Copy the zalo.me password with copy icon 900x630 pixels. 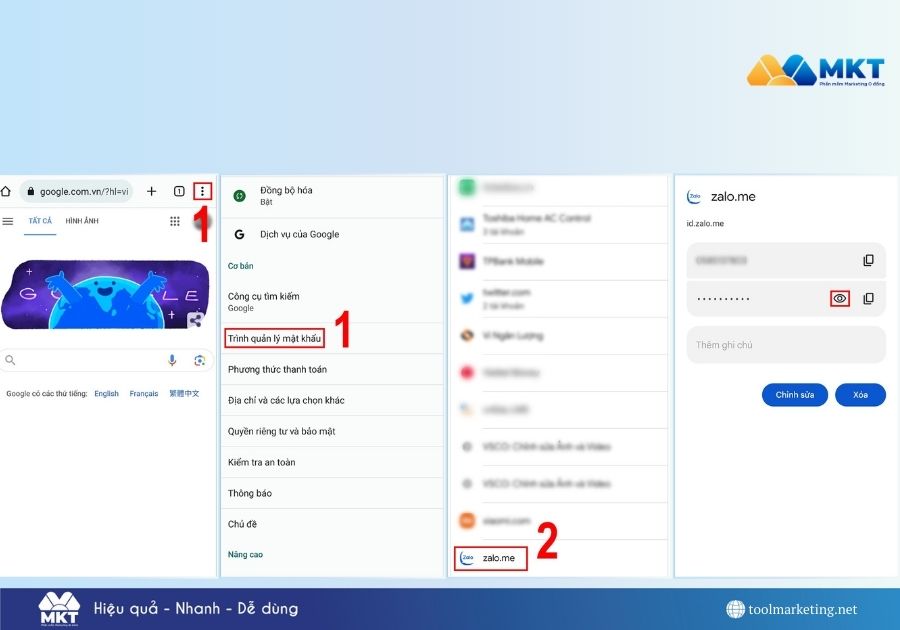click(x=868, y=298)
